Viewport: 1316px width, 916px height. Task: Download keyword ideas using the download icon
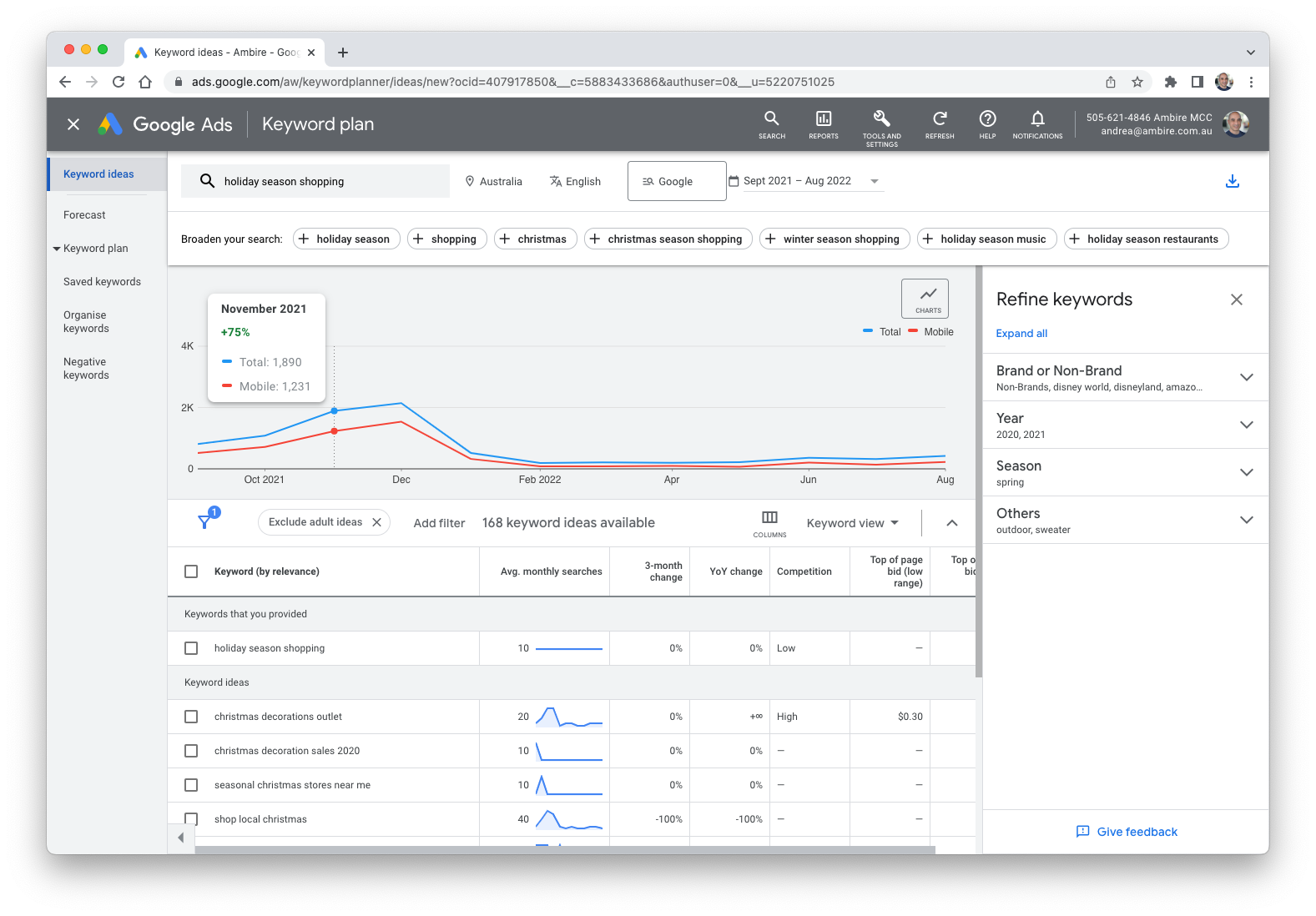1233,181
